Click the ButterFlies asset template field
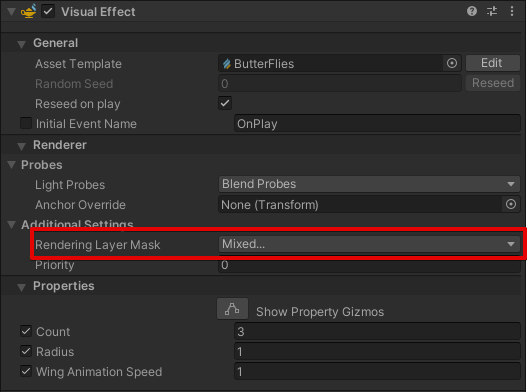The width and height of the screenshot is (532, 392). tap(340, 63)
